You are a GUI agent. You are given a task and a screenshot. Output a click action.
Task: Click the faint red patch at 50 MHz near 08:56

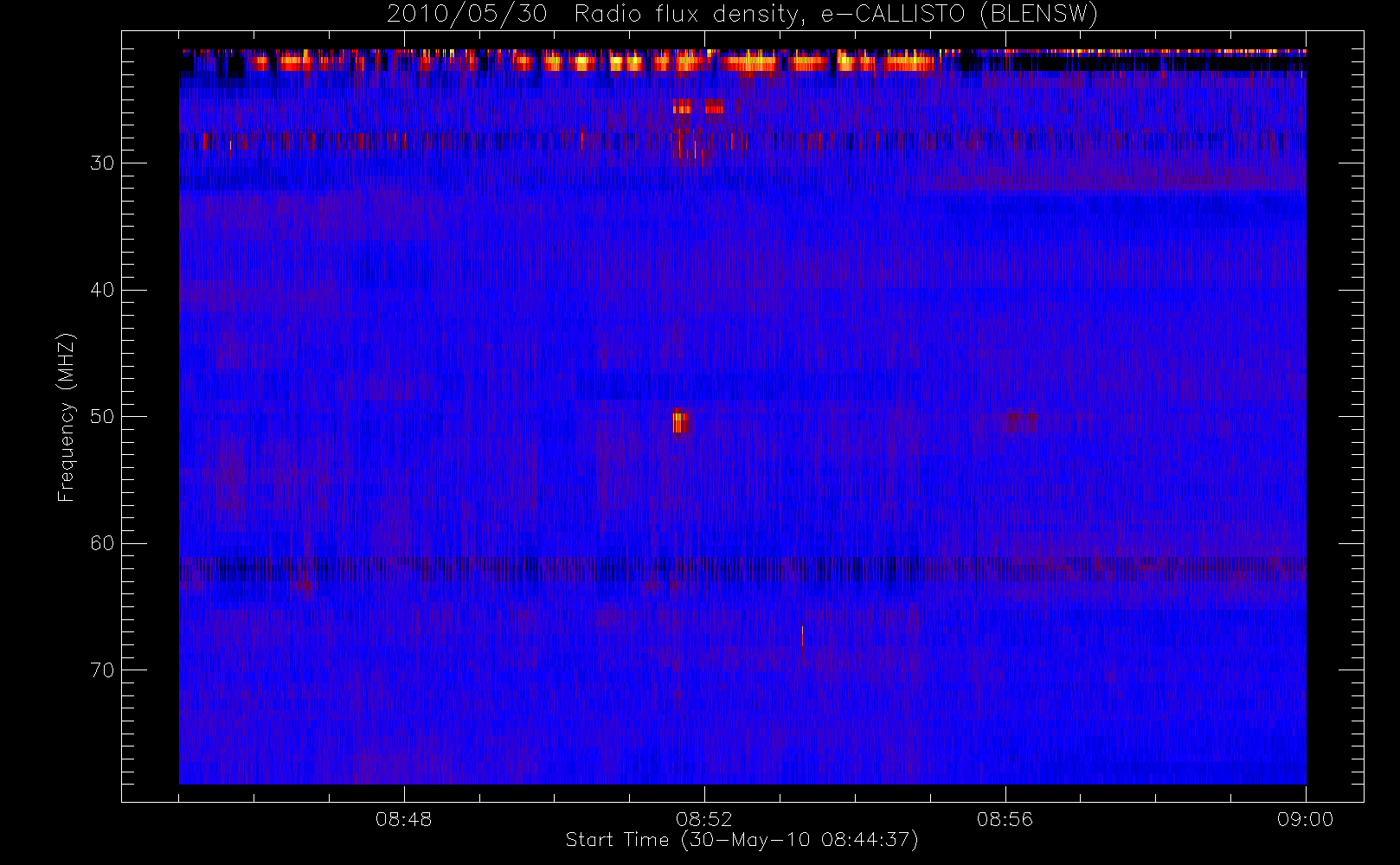[x=1021, y=422]
